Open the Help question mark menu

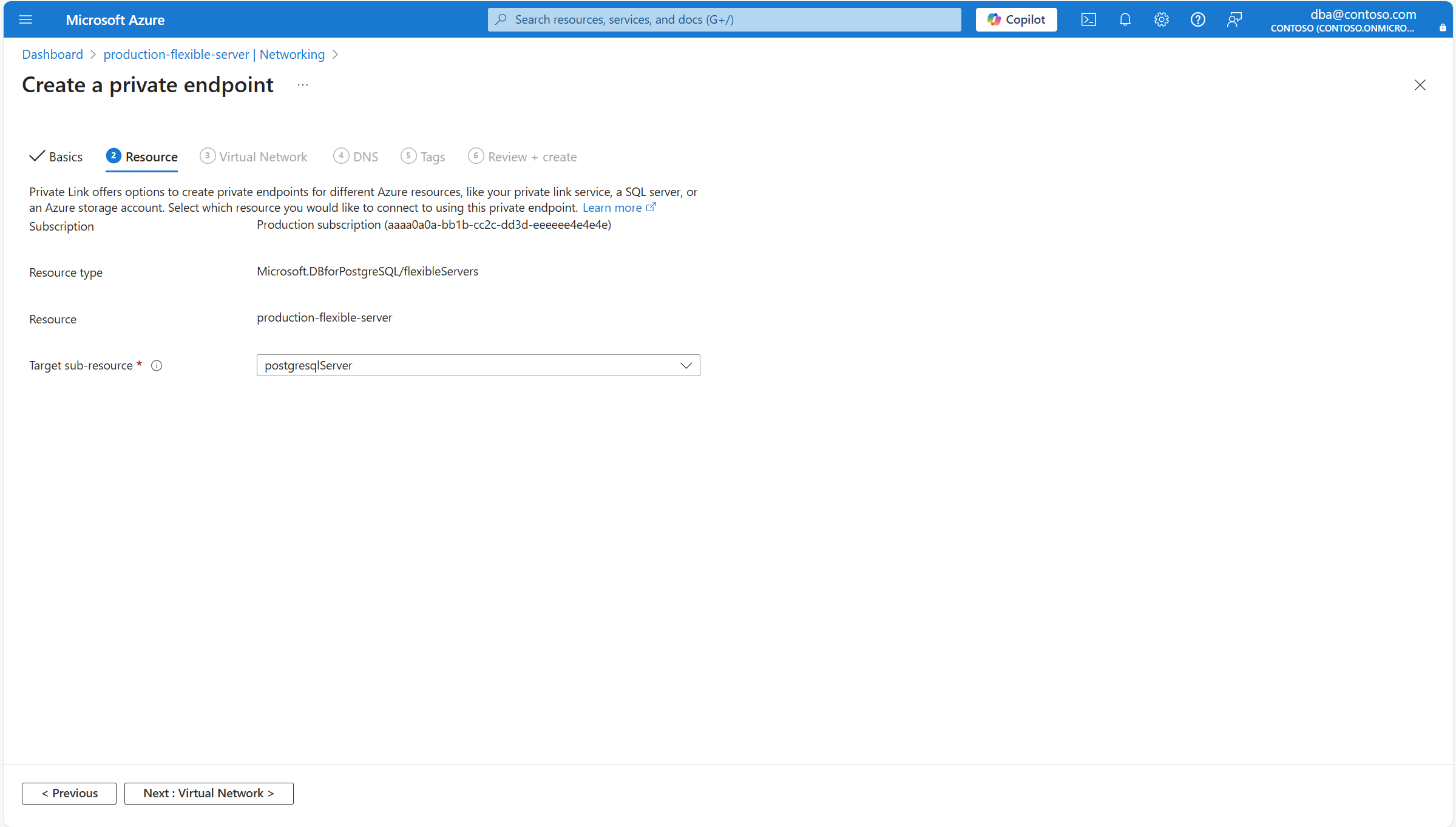(x=1197, y=19)
